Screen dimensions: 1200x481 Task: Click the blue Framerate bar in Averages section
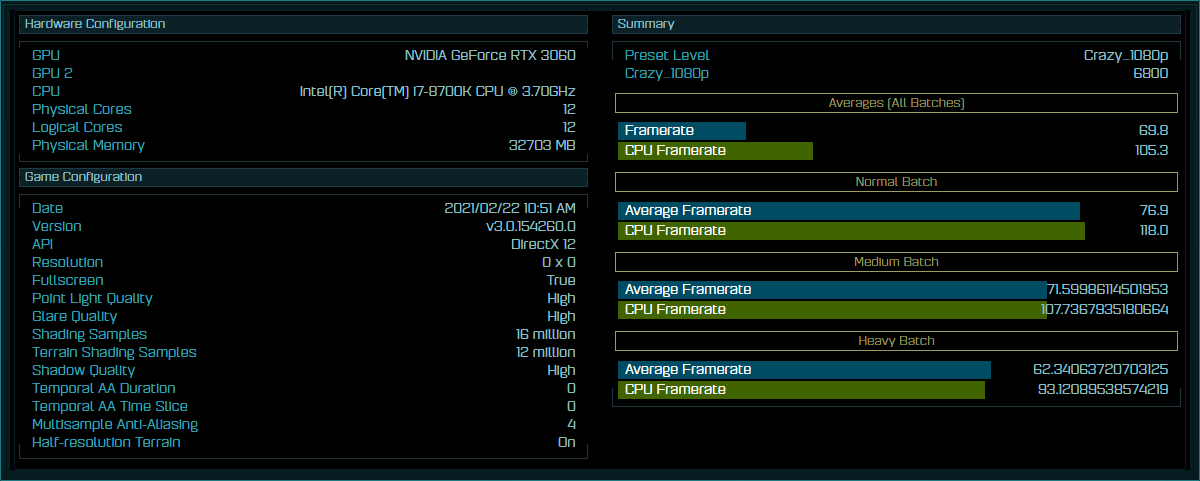click(x=682, y=131)
